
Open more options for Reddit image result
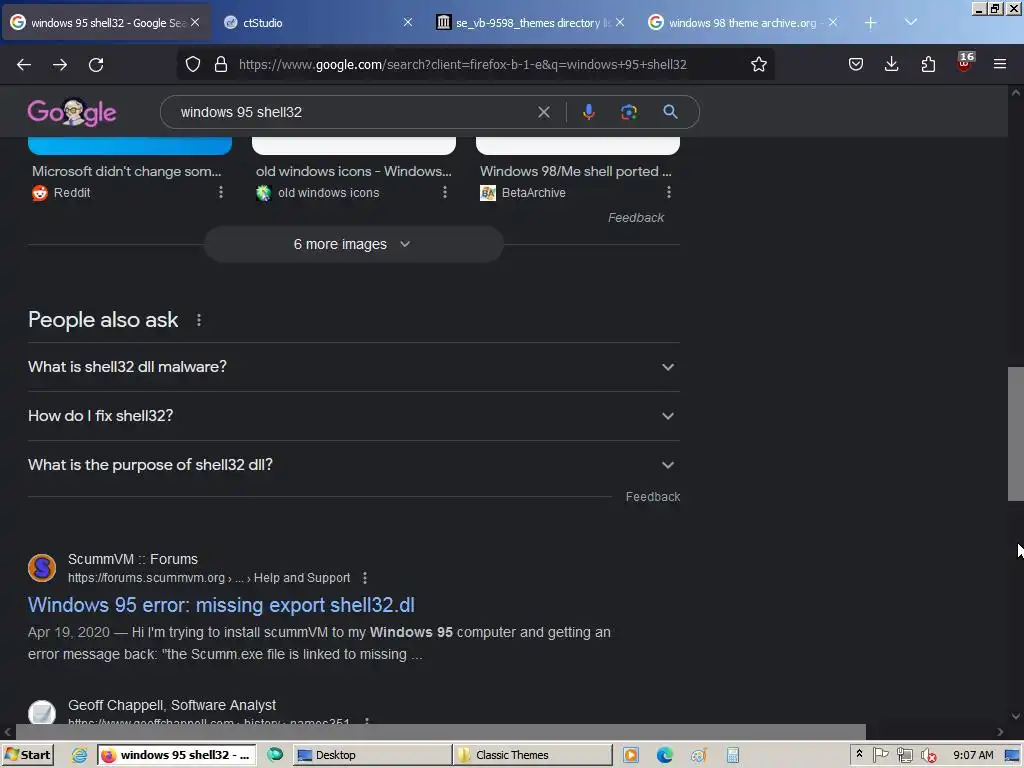pyautogui.click(x=221, y=192)
